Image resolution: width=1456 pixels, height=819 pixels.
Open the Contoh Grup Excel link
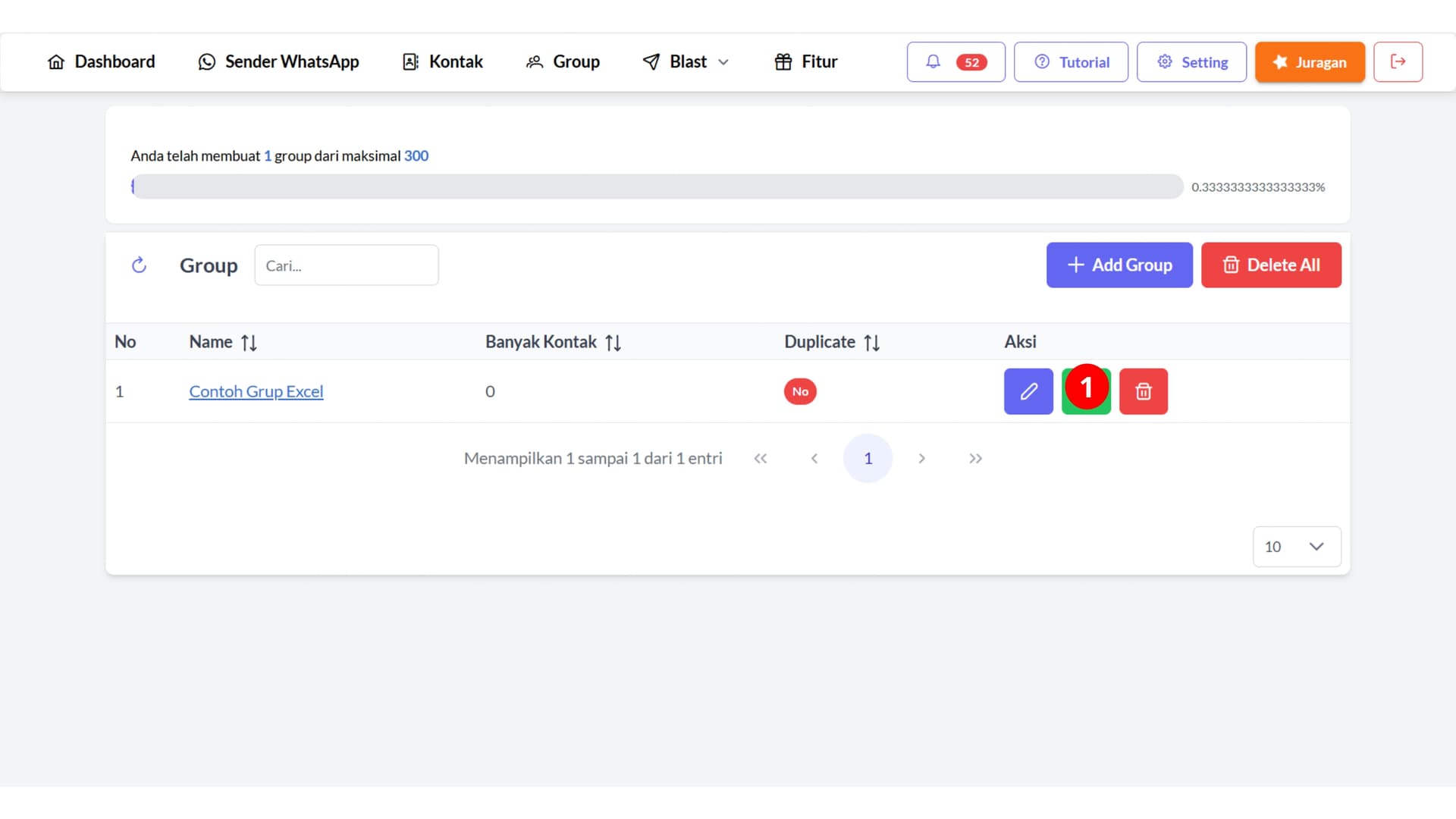pos(256,391)
